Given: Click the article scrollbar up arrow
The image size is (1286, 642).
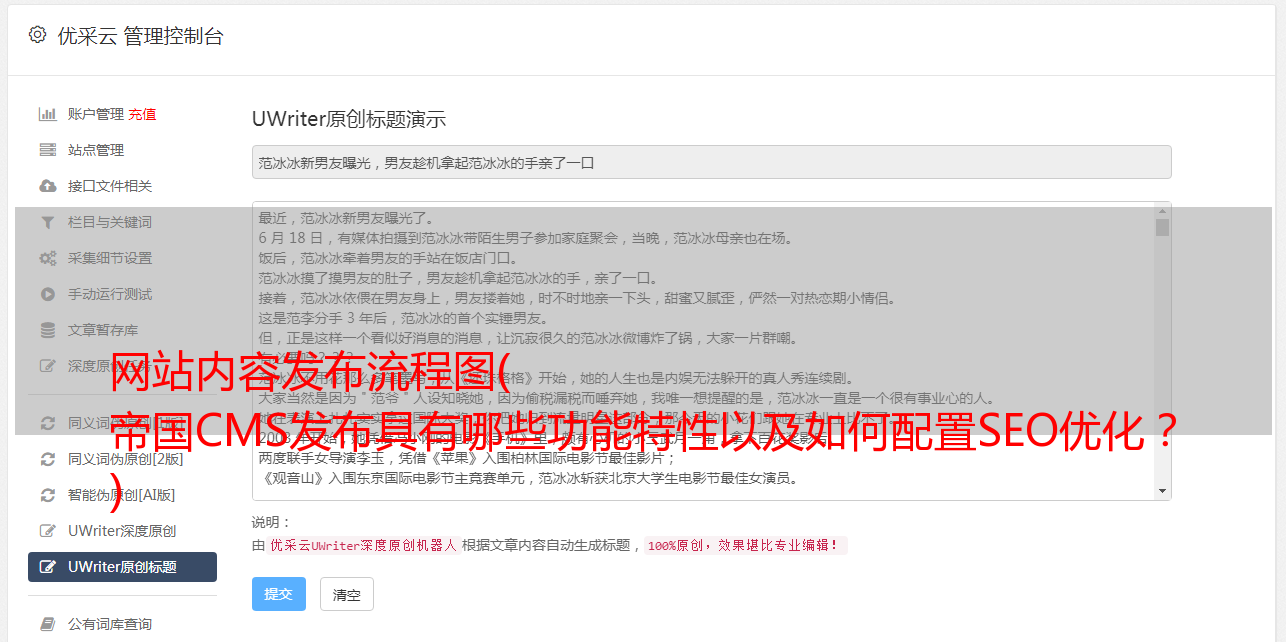Looking at the screenshot, I should pyautogui.click(x=1162, y=210).
